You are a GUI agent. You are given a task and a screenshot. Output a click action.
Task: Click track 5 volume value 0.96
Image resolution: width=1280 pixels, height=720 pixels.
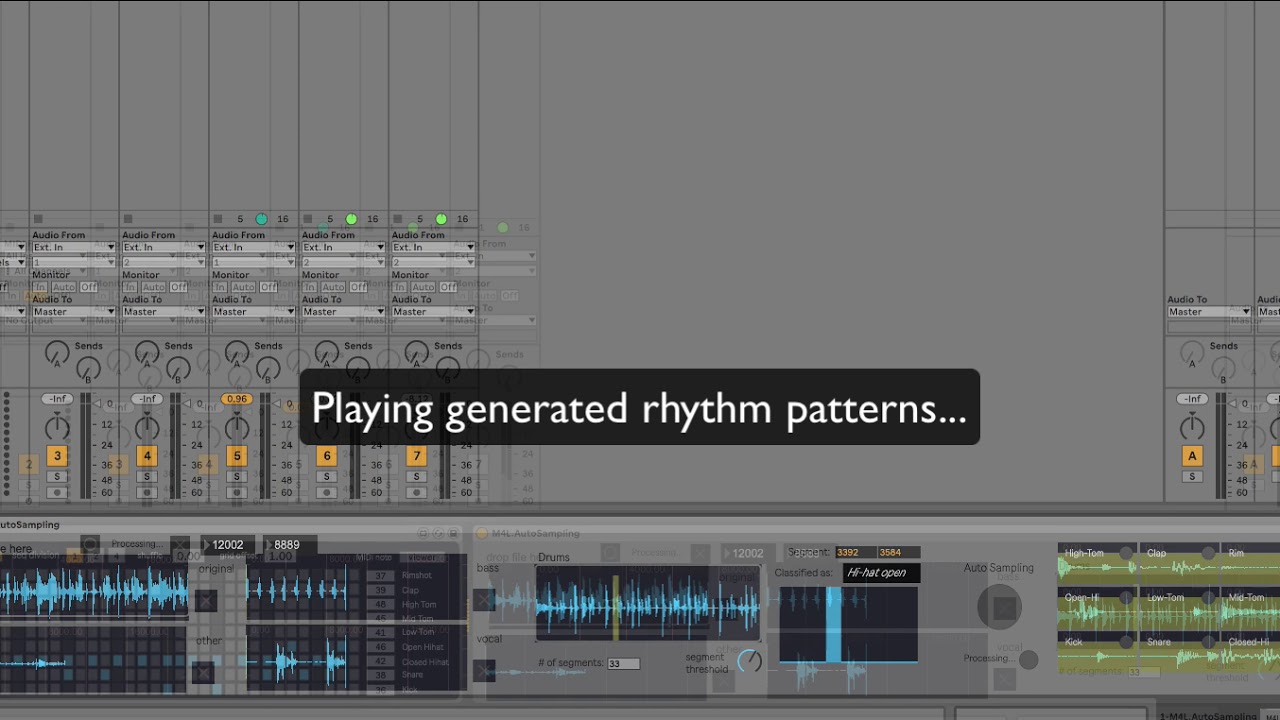(237, 399)
